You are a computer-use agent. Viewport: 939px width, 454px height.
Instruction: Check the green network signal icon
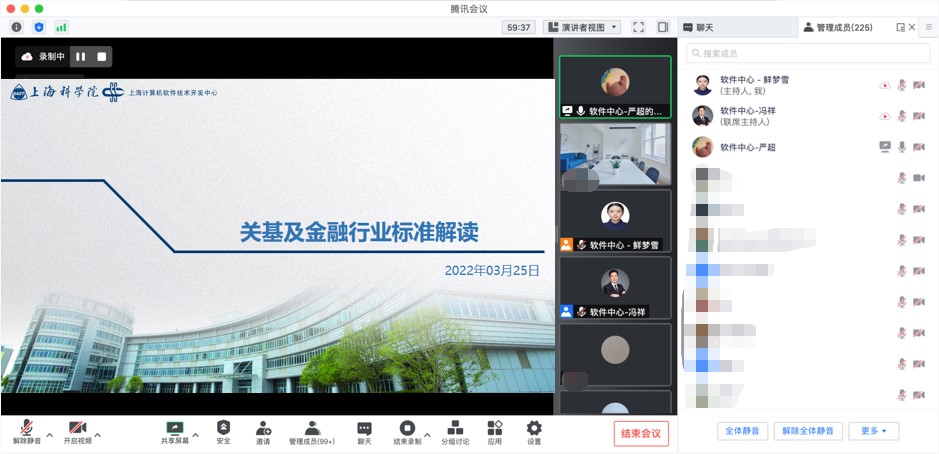(61, 27)
